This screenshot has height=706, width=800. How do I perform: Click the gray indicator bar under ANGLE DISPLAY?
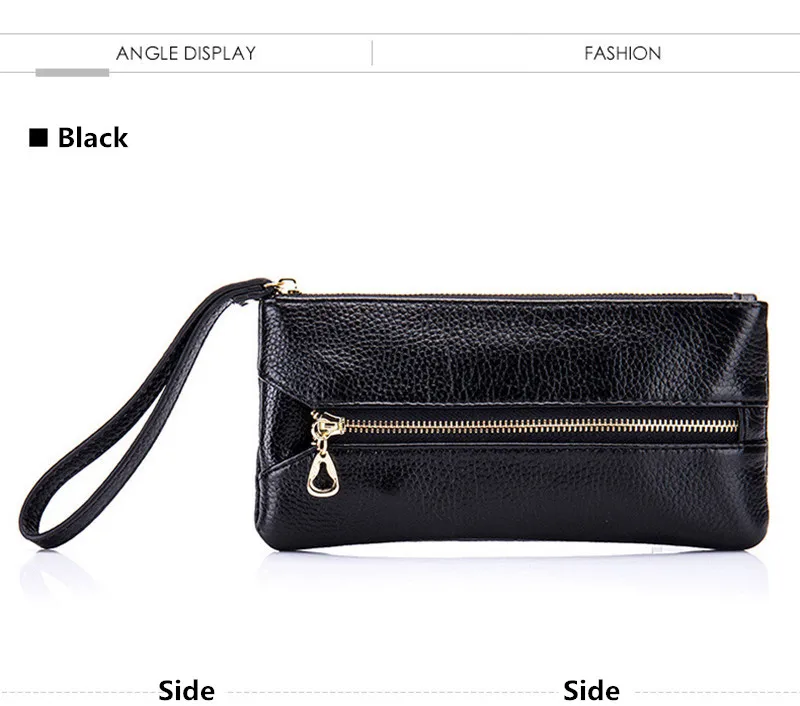click(72, 73)
